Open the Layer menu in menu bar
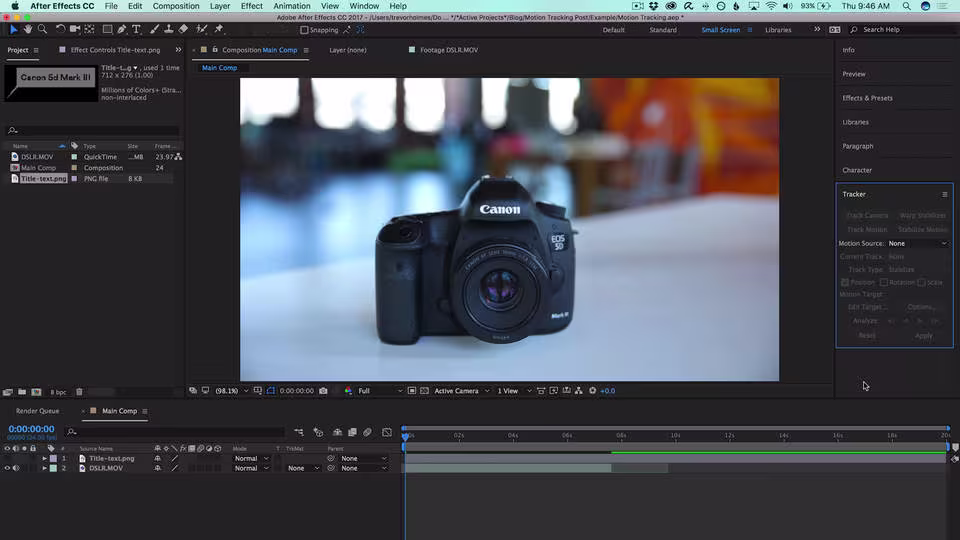Image resolution: width=960 pixels, height=540 pixels. pyautogui.click(x=220, y=6)
